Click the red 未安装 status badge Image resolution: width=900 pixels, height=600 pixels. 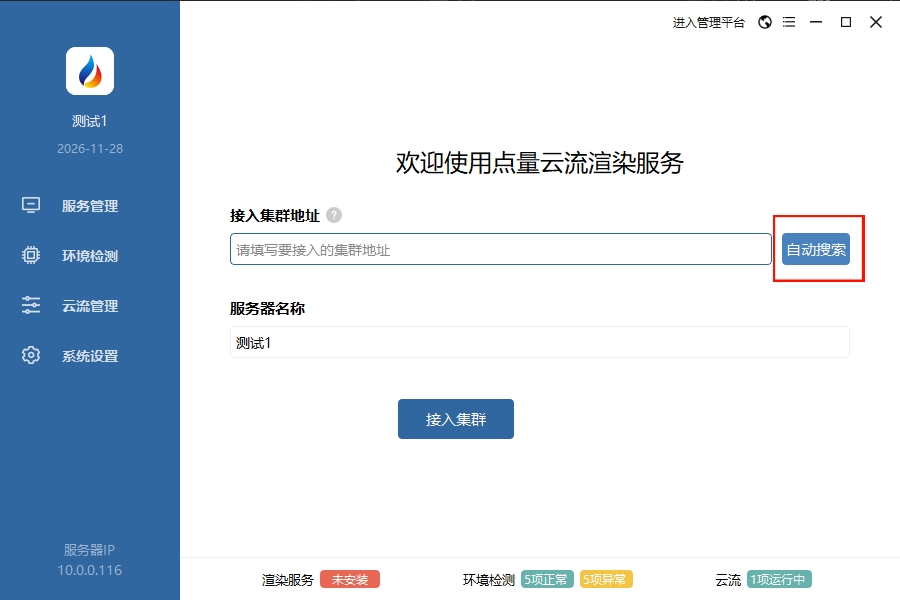350,580
